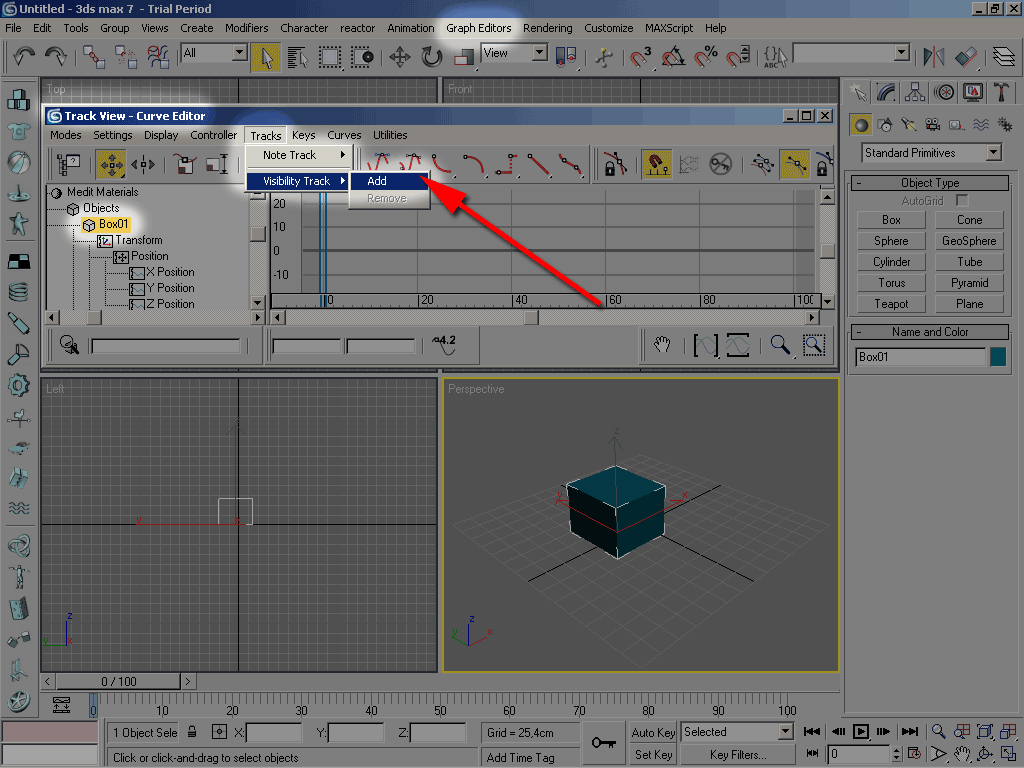This screenshot has height=768, width=1024.
Task: Click the Pyramid primitive button
Action: [969, 283]
